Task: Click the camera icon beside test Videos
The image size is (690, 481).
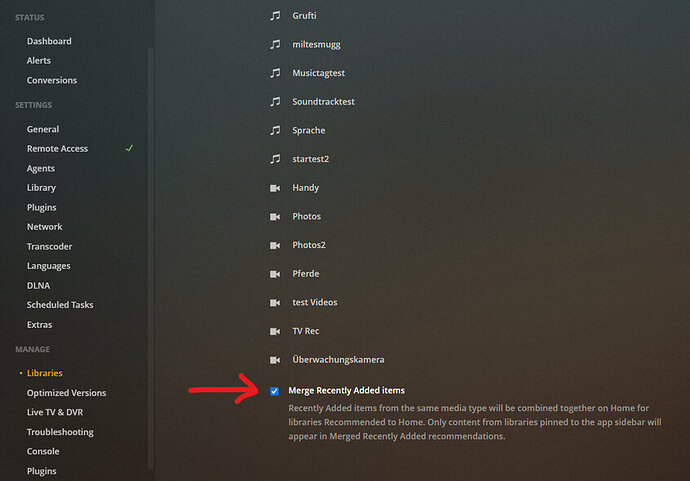Action: (x=275, y=303)
